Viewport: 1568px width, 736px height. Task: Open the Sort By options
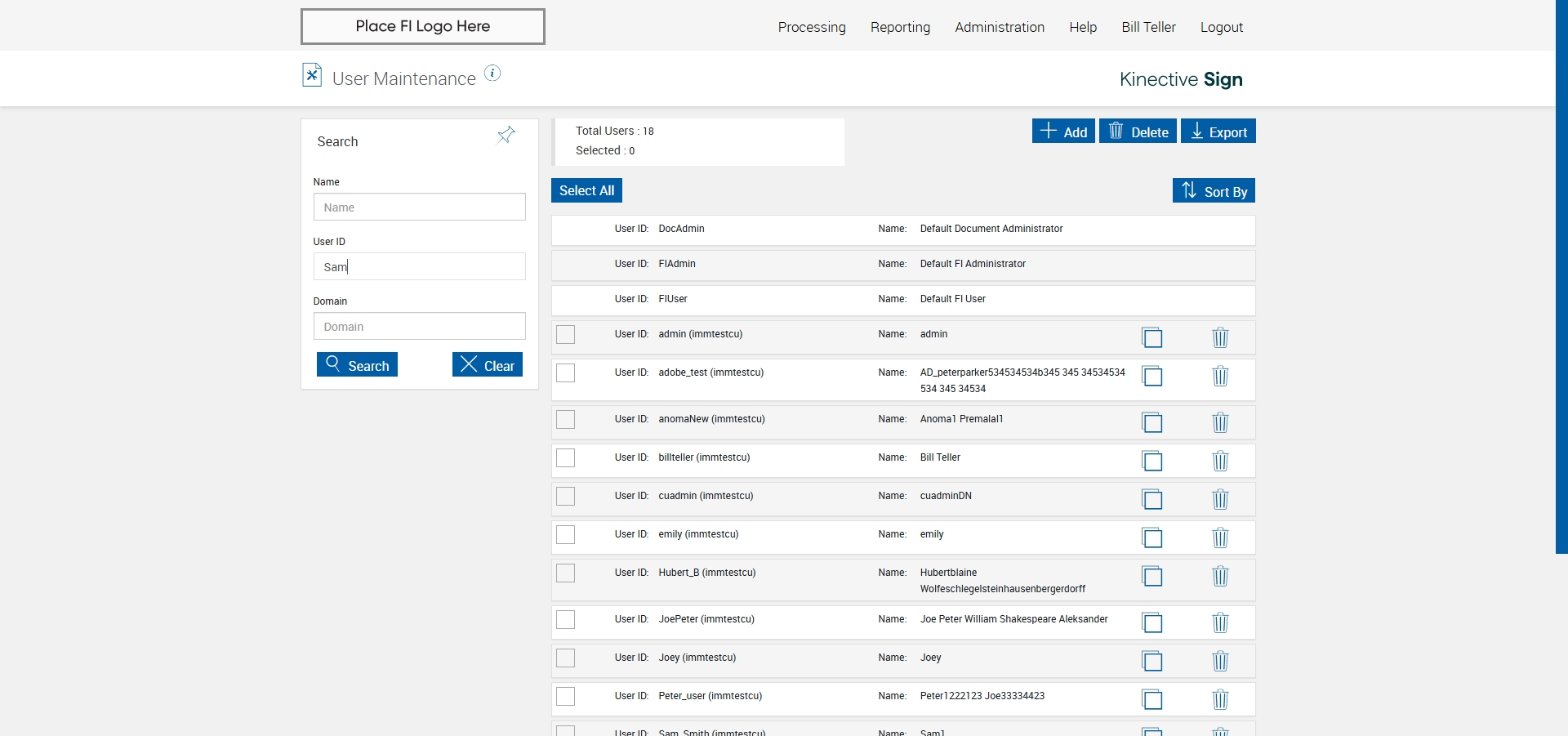click(x=1214, y=190)
